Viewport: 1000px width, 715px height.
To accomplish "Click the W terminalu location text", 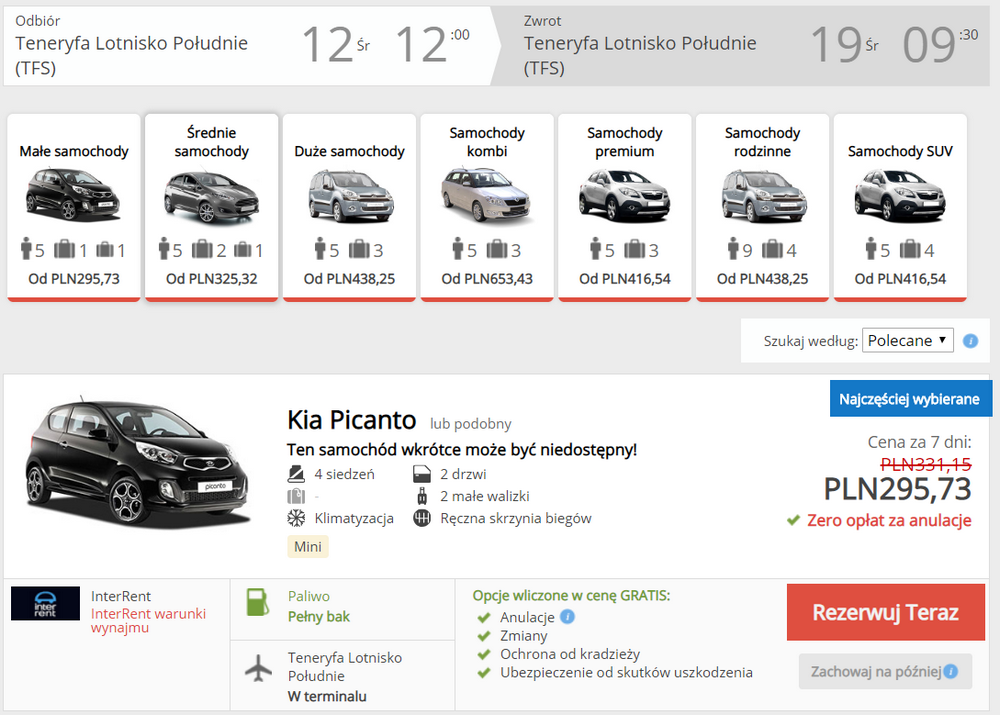I will (x=327, y=697).
